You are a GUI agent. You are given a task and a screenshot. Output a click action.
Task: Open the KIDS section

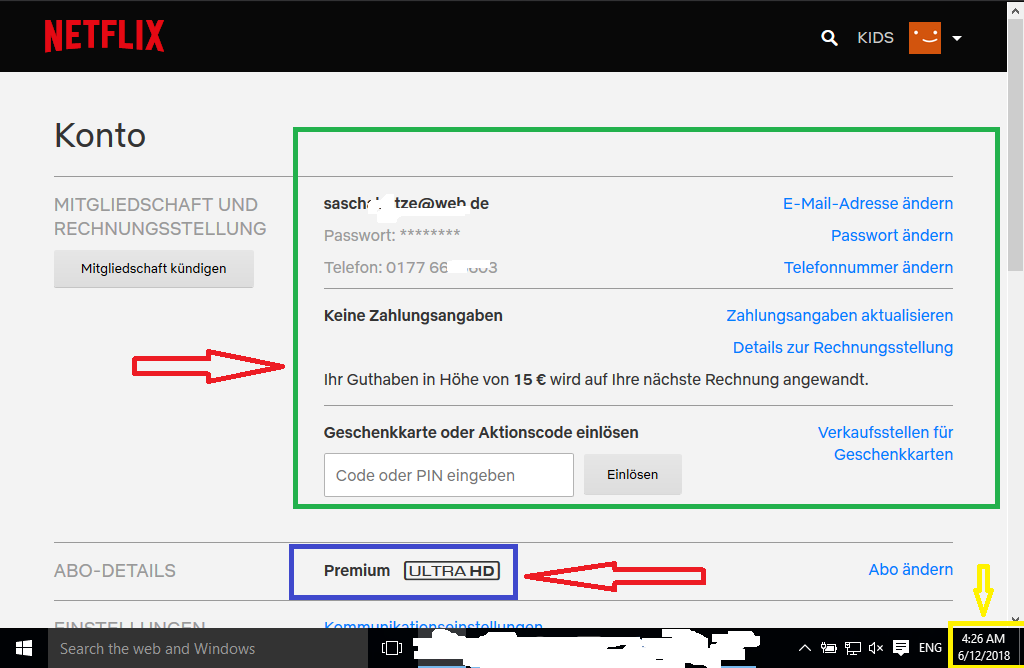(875, 38)
